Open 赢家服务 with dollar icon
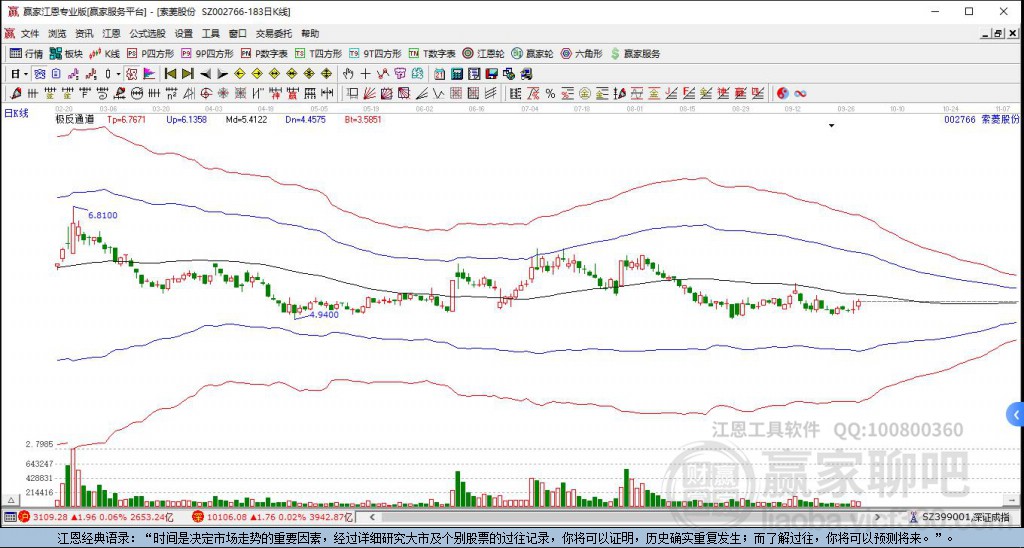Viewport: 1024px width, 548px height. pyautogui.click(x=635, y=54)
